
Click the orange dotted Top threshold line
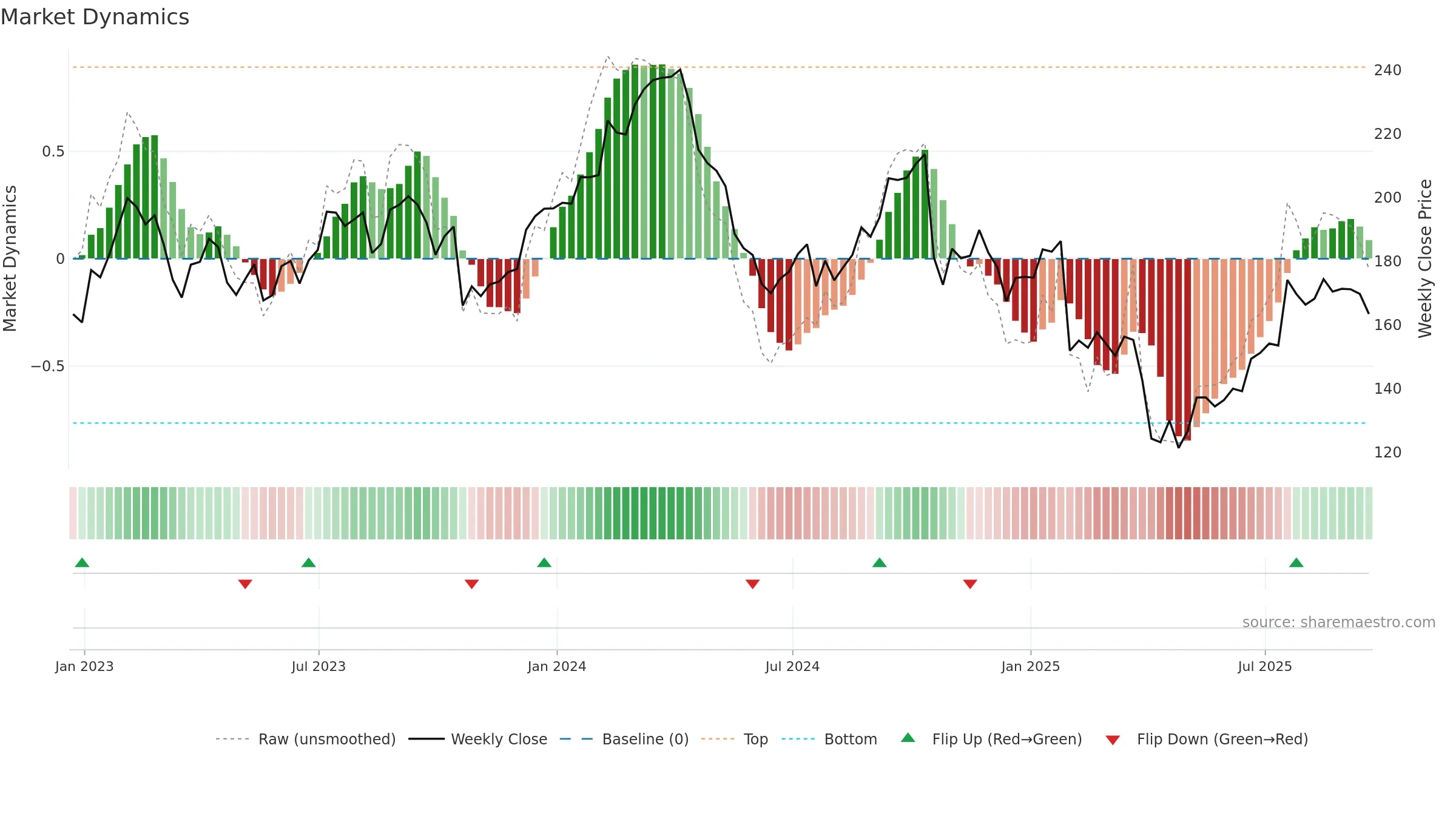tap(719, 67)
